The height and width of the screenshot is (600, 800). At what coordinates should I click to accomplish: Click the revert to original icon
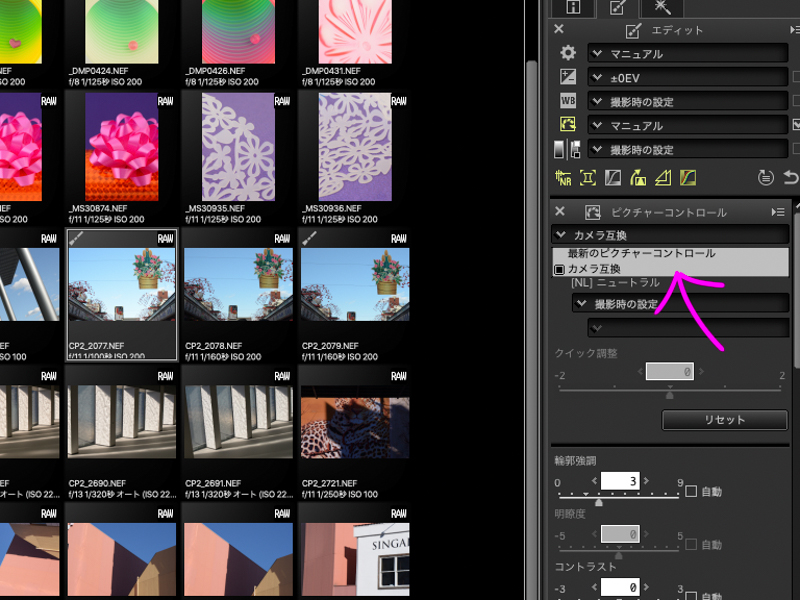coord(765,178)
